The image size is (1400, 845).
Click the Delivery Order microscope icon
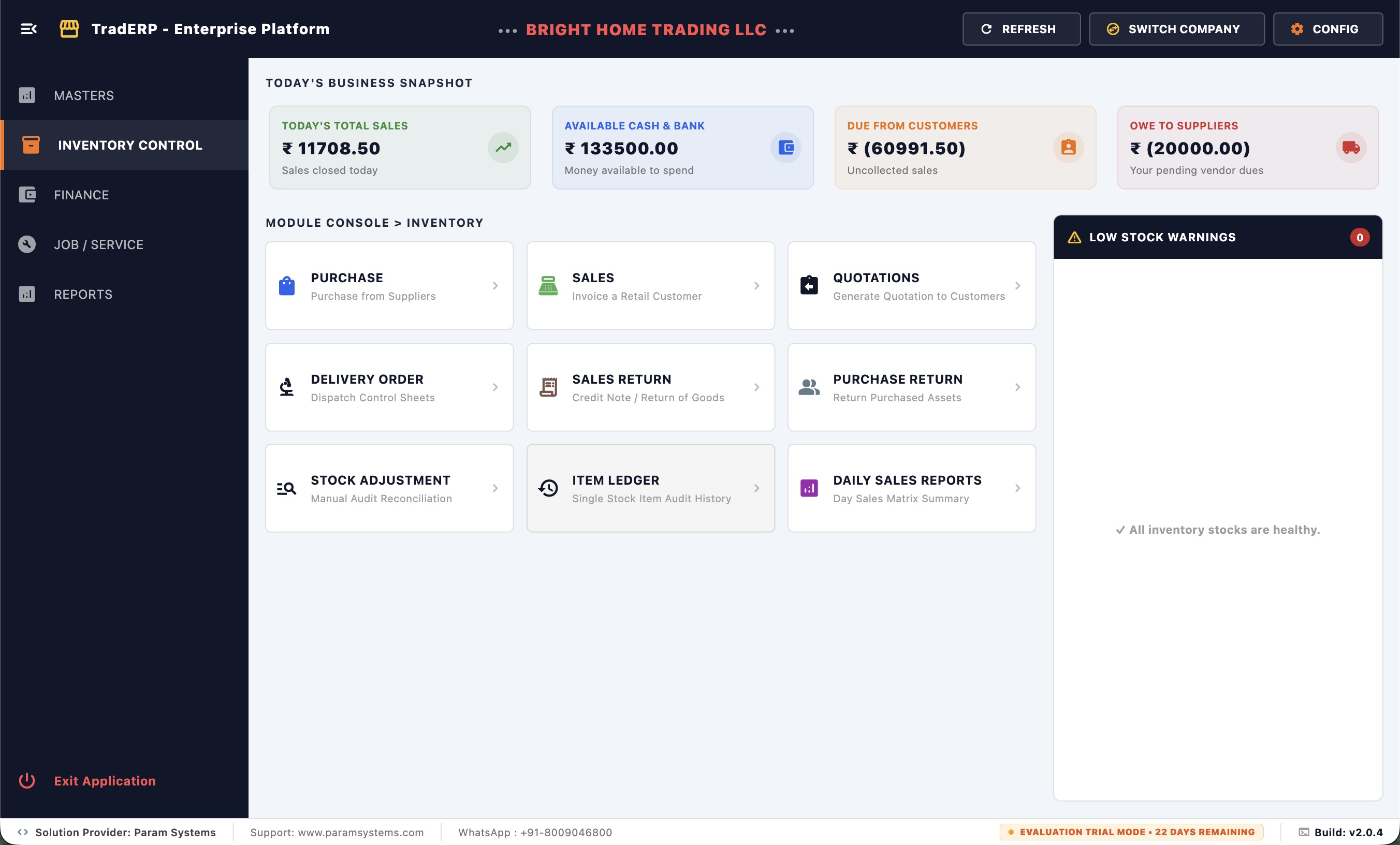tap(287, 387)
